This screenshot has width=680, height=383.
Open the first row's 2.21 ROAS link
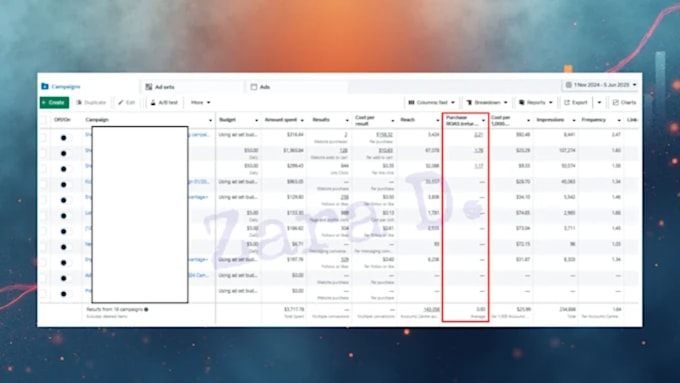tap(478, 135)
